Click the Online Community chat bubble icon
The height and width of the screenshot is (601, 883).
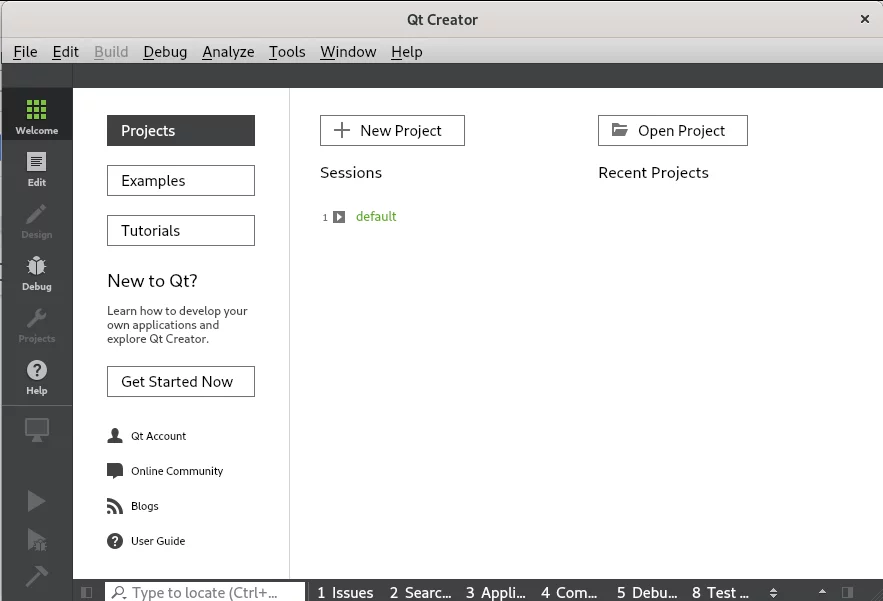(x=115, y=470)
